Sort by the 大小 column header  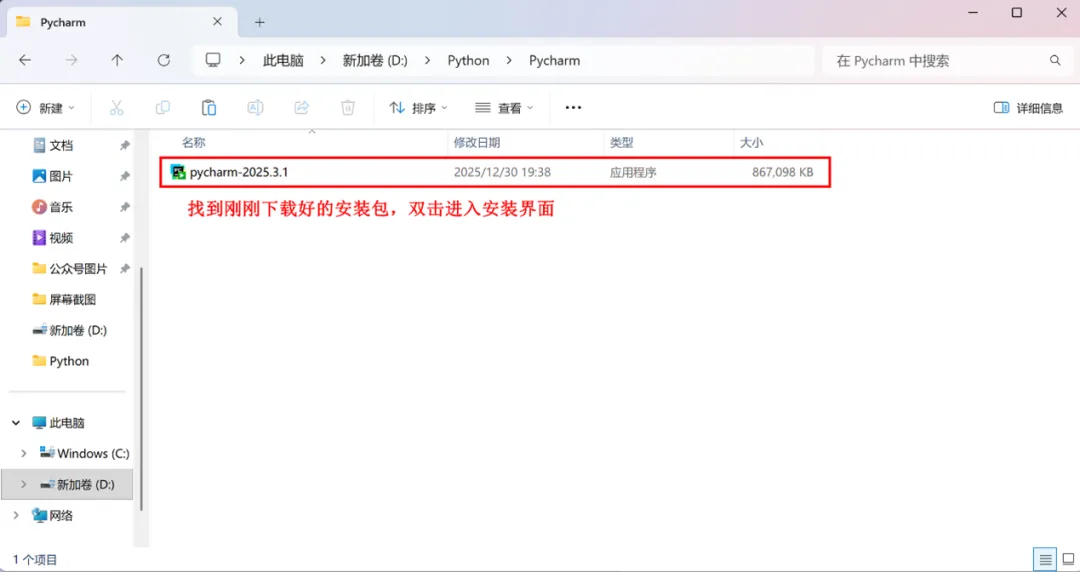click(751, 143)
